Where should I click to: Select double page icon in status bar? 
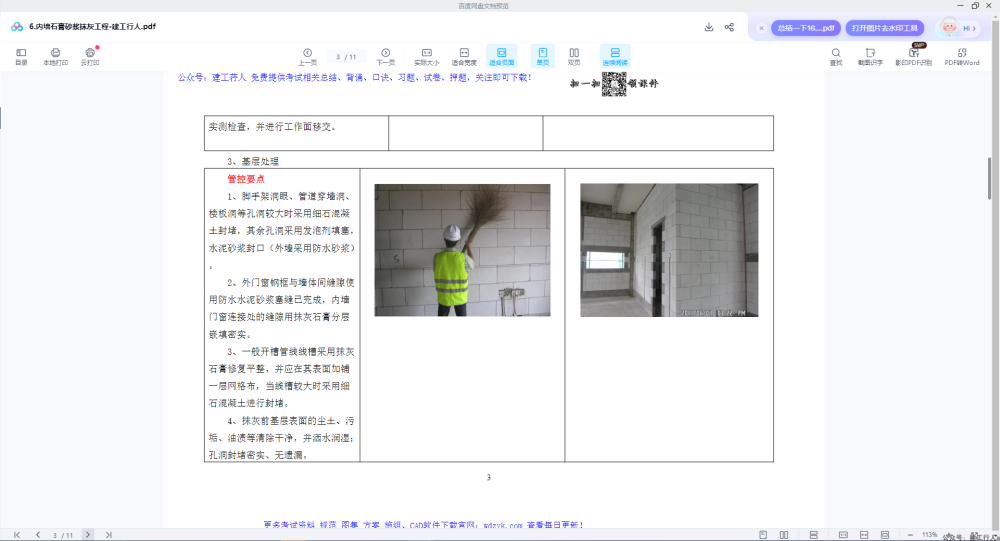(x=784, y=535)
